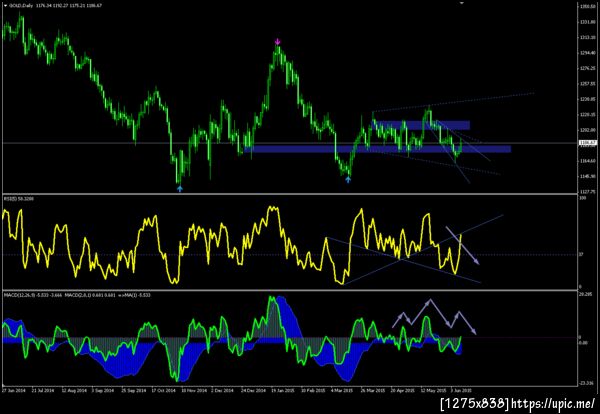600x414 pixels.
Task: Click the '2 Dec 2014' date label
Action: coord(223,391)
